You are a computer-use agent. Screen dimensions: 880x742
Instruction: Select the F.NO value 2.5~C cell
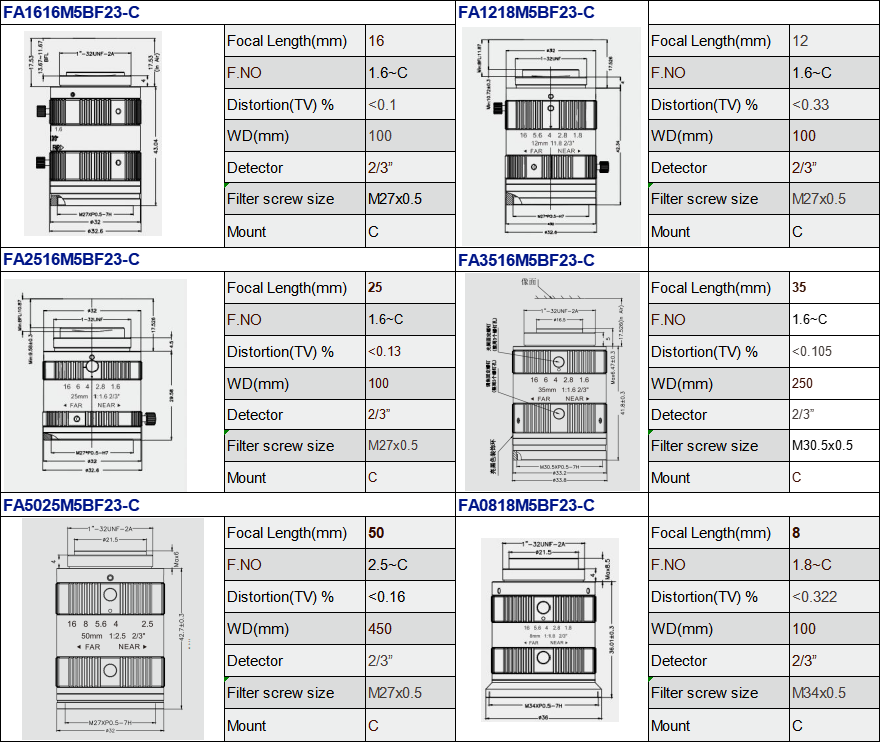click(x=410, y=565)
